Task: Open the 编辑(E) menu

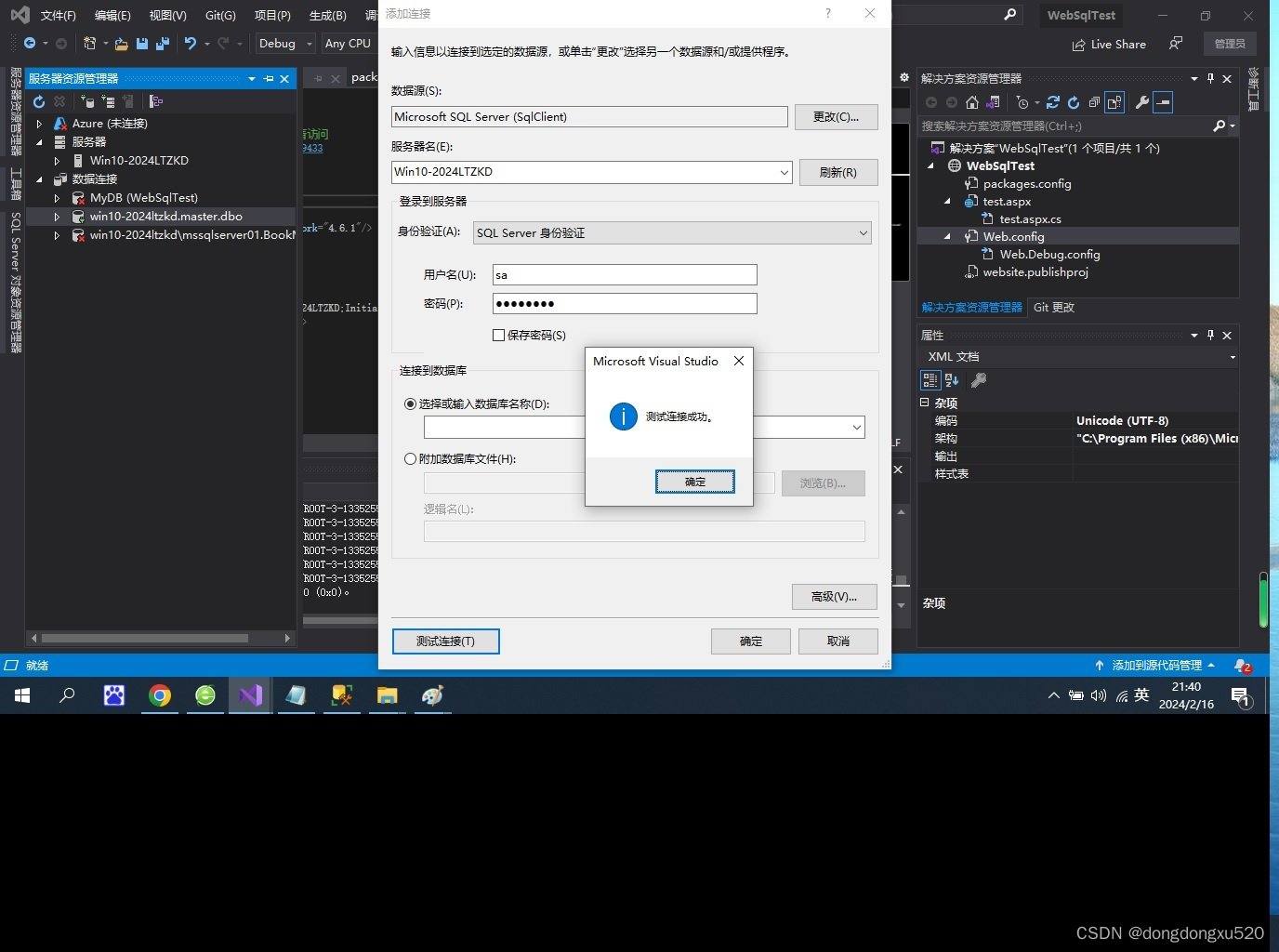Action: [112, 16]
